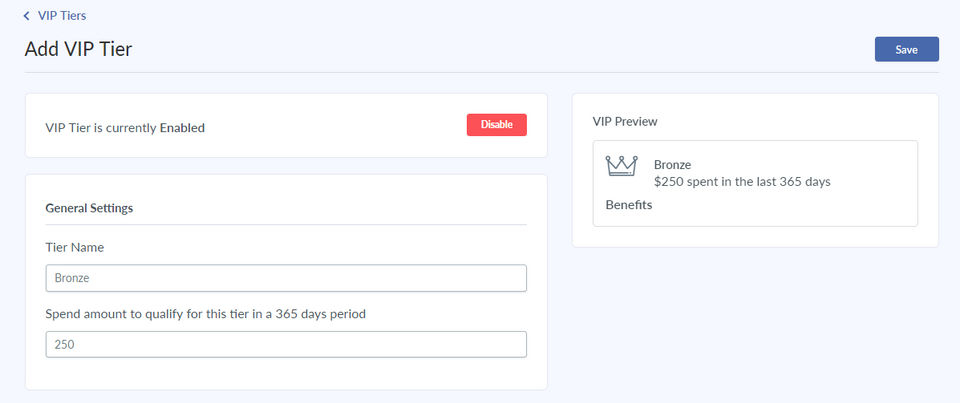
Task: Click the Bronze tier name in preview
Action: click(x=672, y=164)
